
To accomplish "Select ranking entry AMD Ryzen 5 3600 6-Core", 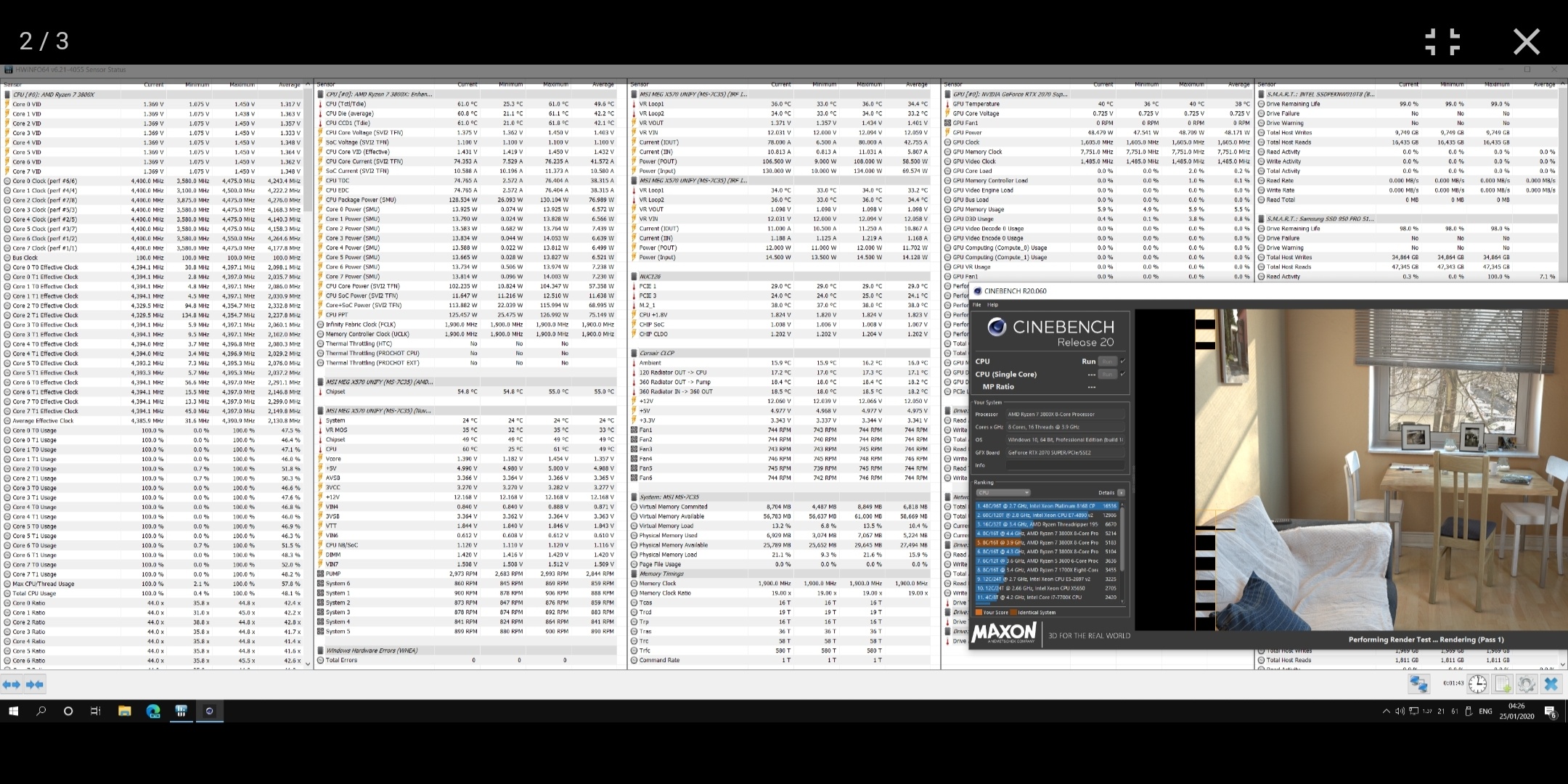I will coord(1048,561).
